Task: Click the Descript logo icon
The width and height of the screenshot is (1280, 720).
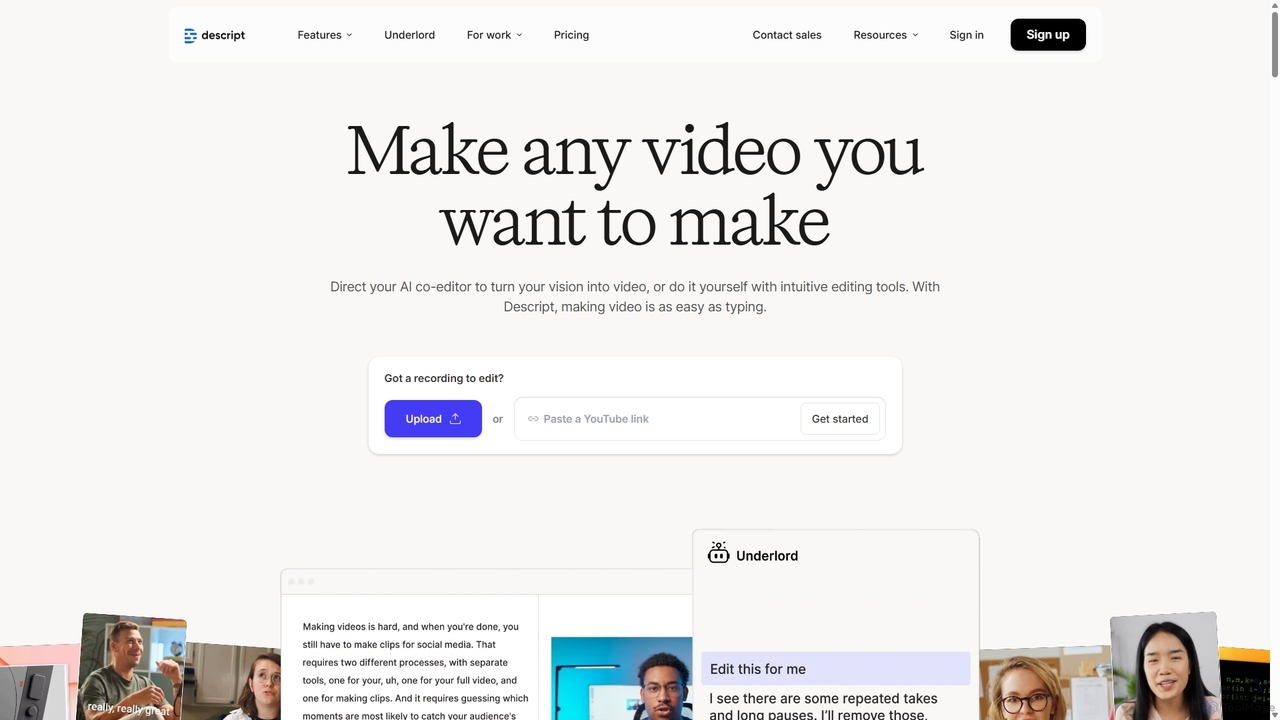Action: coord(190,35)
